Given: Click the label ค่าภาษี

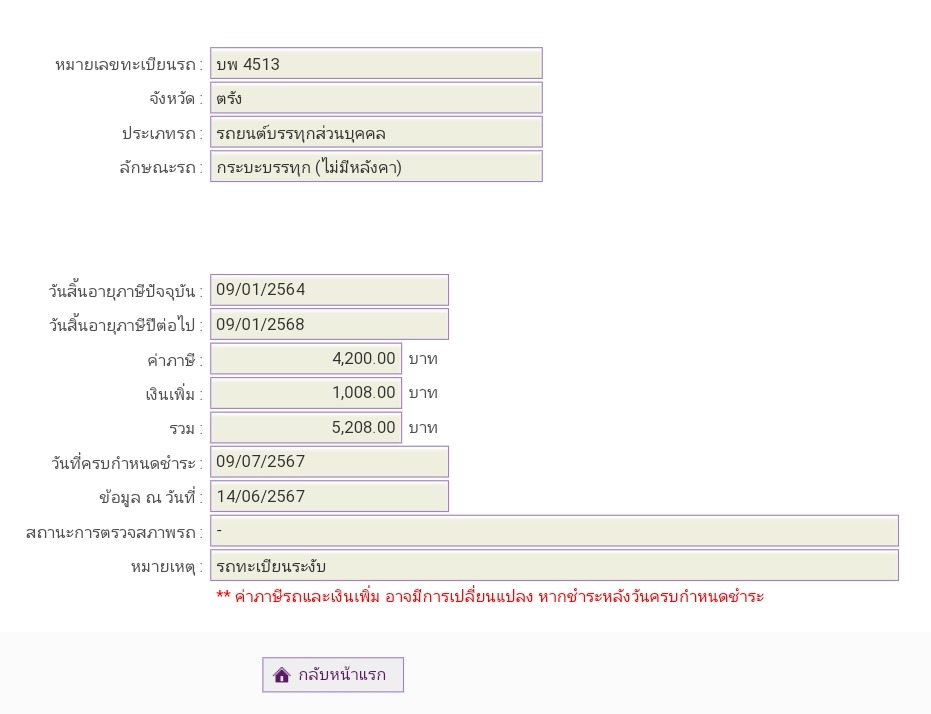Looking at the screenshot, I should [175, 360].
